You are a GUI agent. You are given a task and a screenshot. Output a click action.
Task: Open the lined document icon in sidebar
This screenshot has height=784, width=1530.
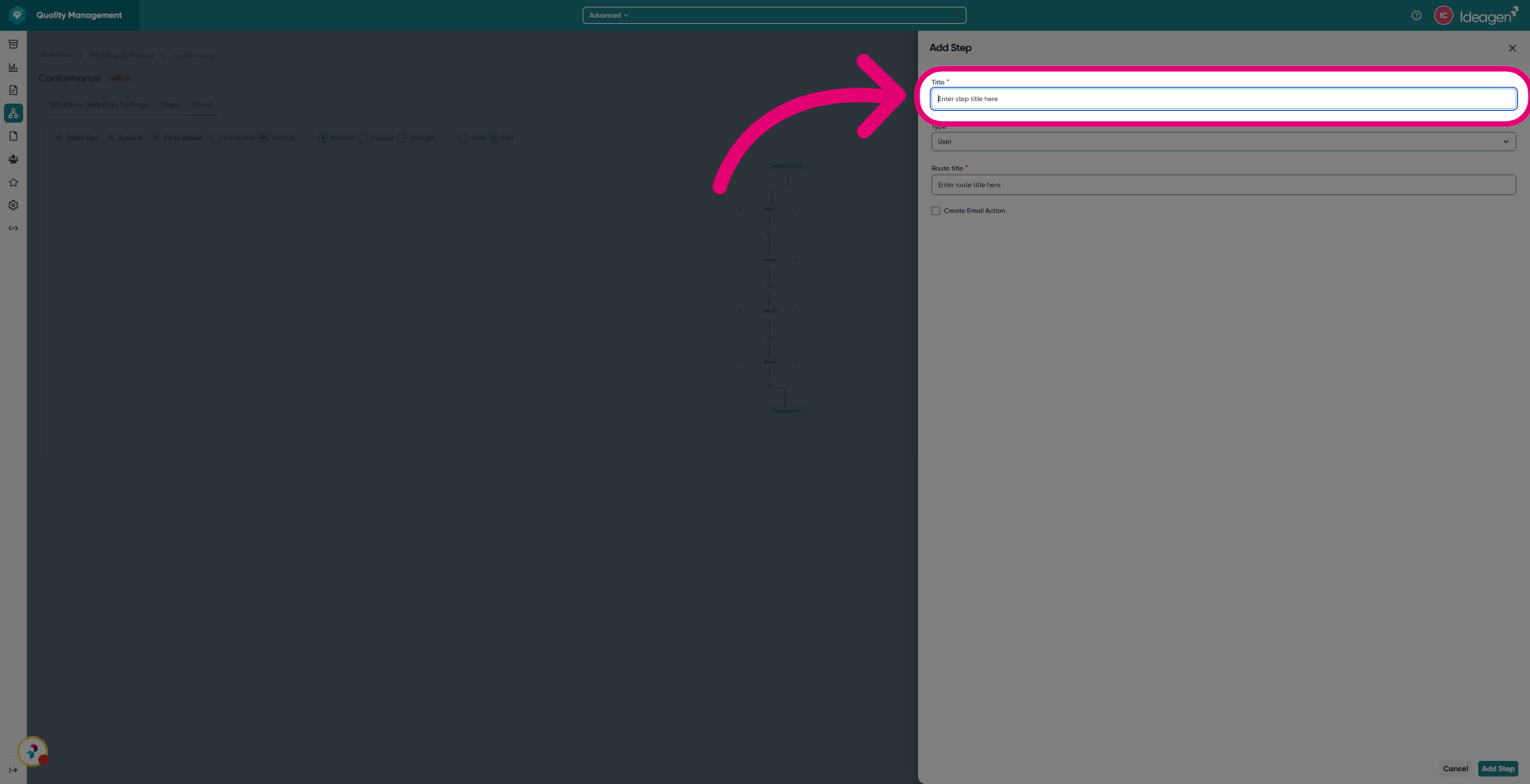tap(14, 90)
